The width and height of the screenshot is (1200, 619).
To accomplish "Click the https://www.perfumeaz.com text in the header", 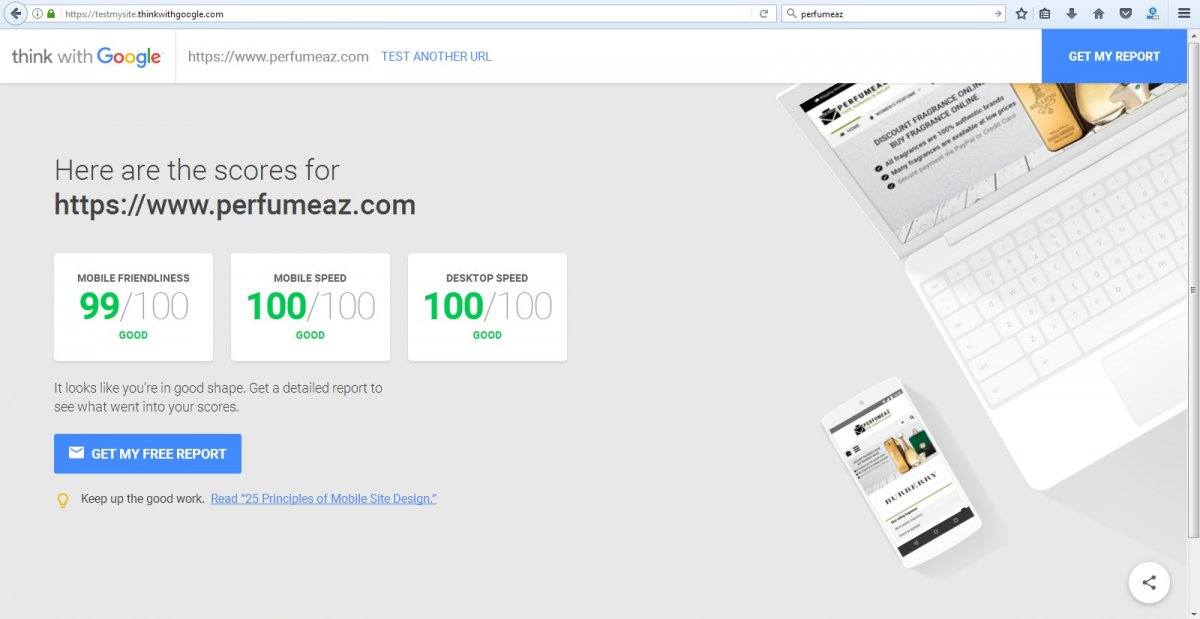I will [278, 57].
